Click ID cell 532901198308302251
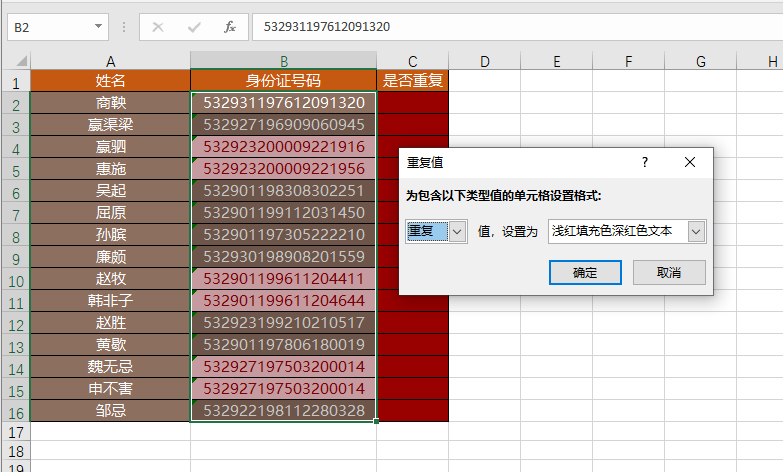Screen dimensions: 783x472 tap(284, 190)
